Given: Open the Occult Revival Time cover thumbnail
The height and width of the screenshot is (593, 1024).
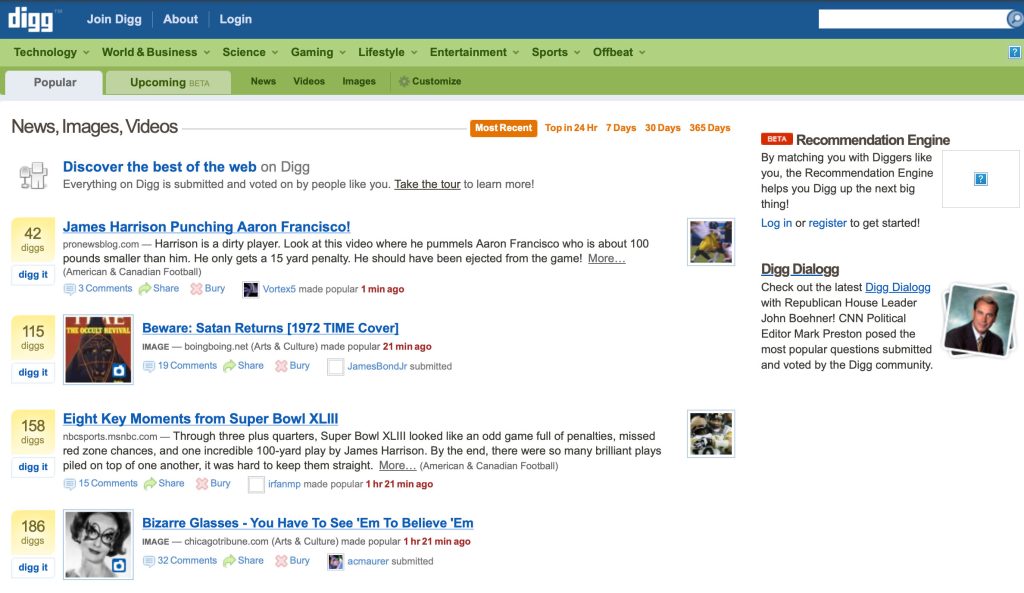Looking at the screenshot, I should (x=98, y=349).
